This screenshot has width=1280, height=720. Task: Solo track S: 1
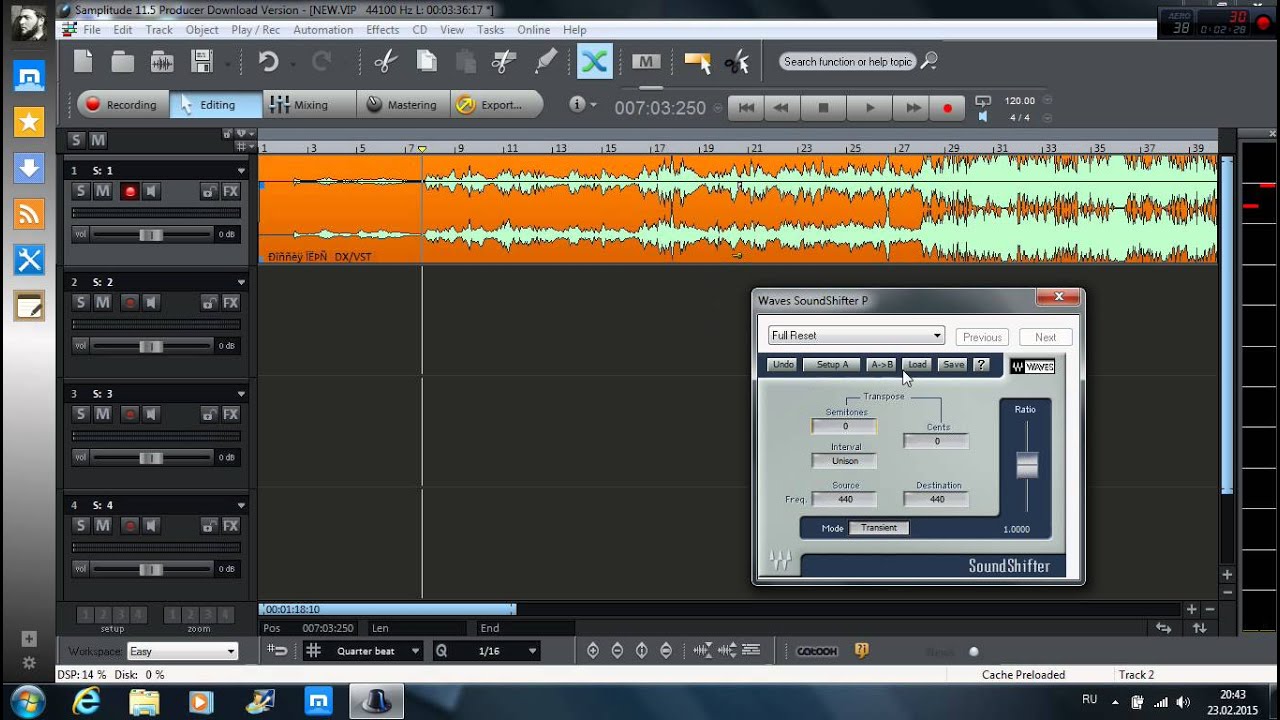pos(81,191)
